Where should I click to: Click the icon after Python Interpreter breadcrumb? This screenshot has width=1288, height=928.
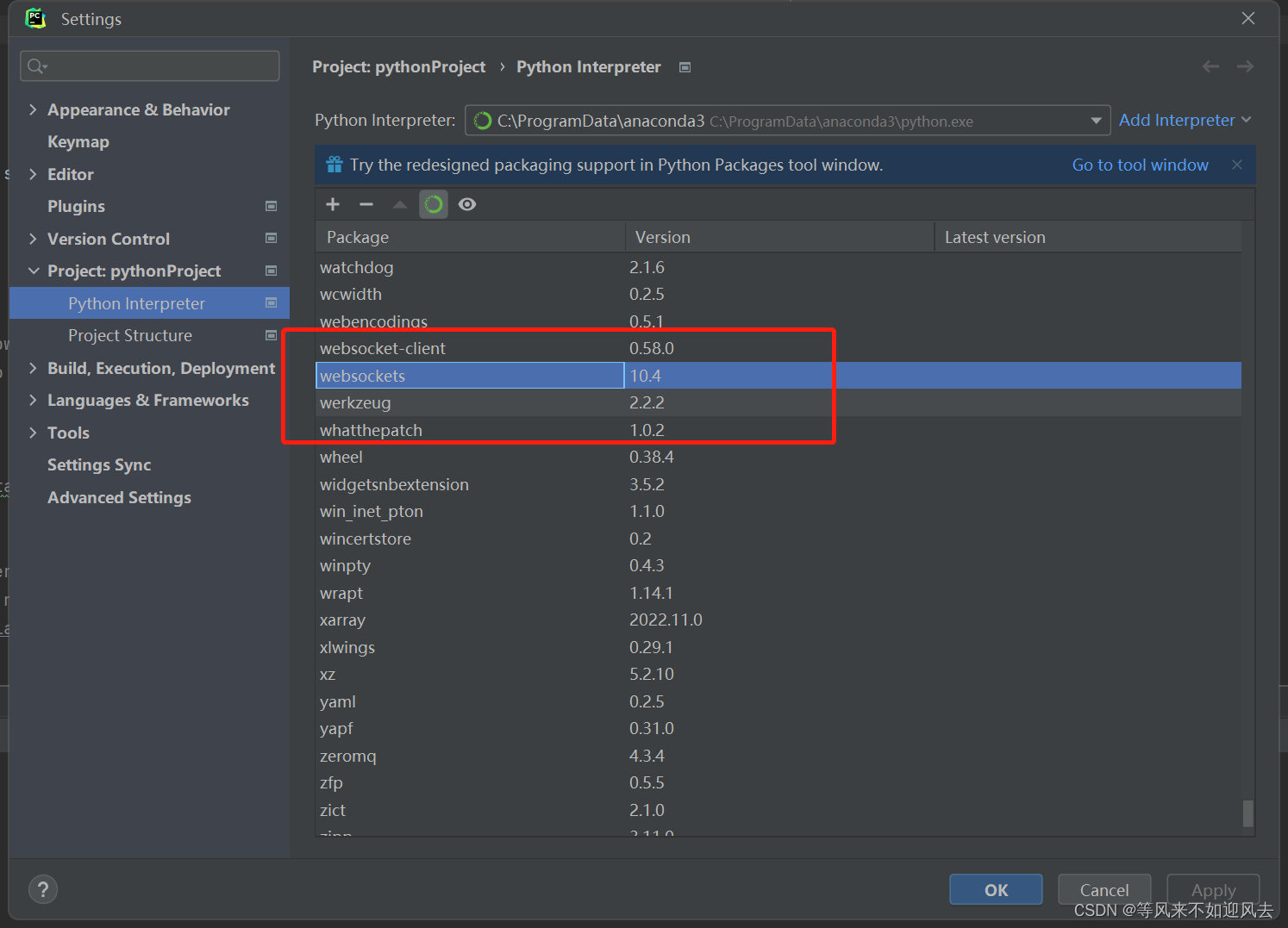click(x=685, y=67)
